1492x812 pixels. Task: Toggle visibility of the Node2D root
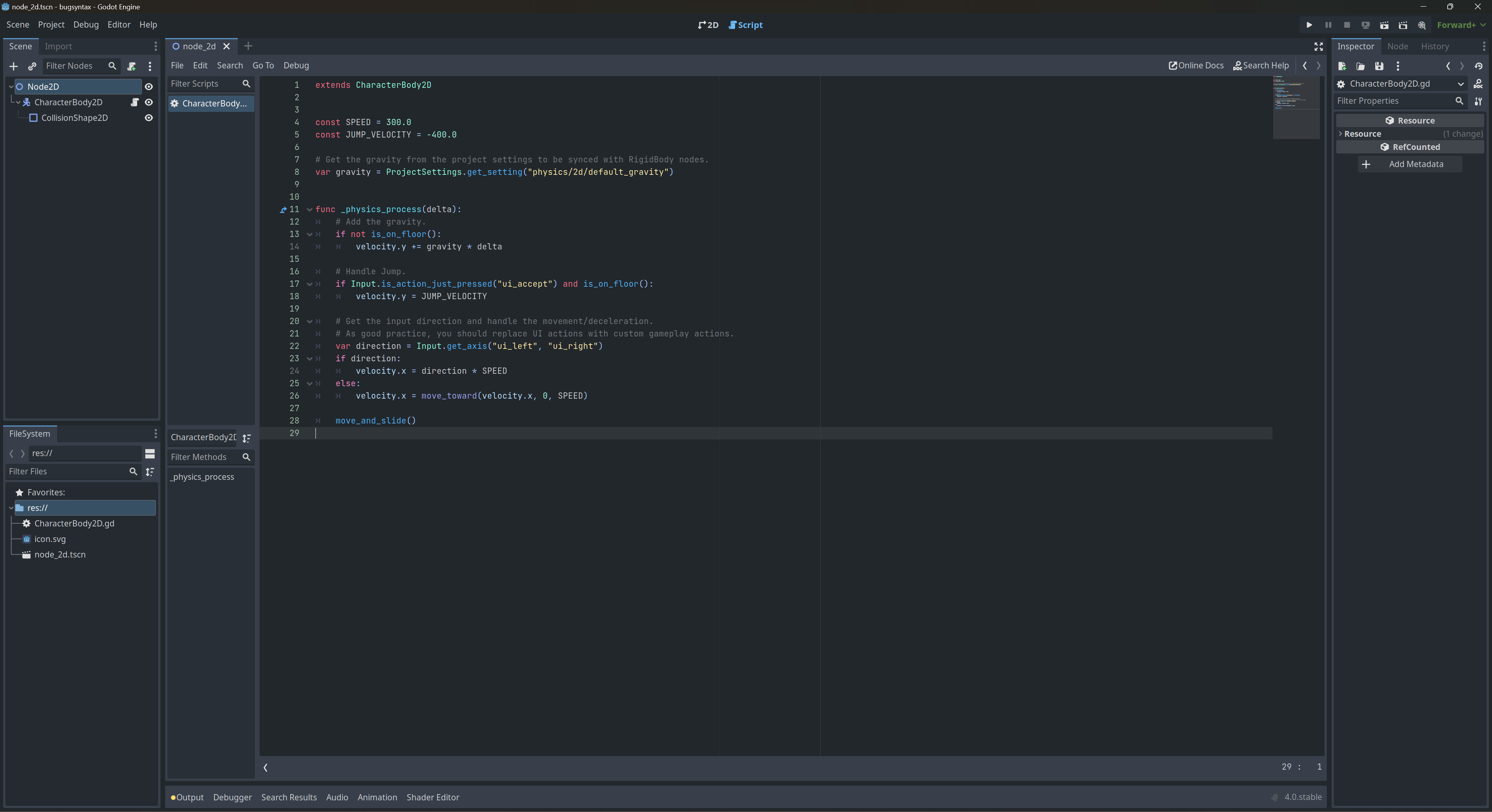(x=149, y=86)
